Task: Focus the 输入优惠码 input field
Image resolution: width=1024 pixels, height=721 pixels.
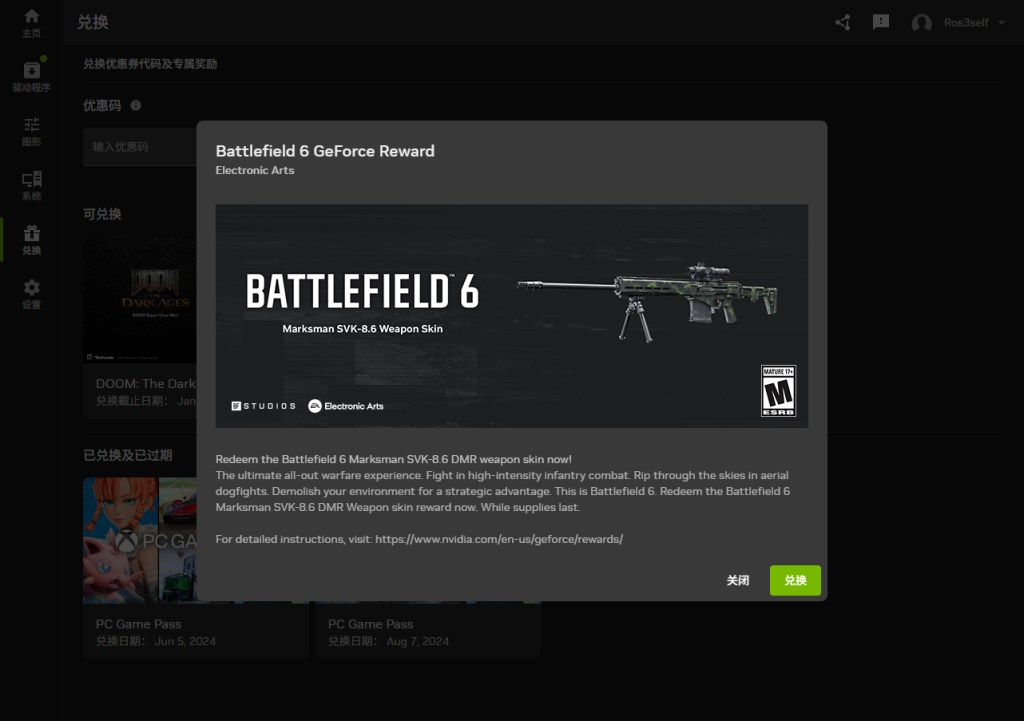Action: point(140,147)
